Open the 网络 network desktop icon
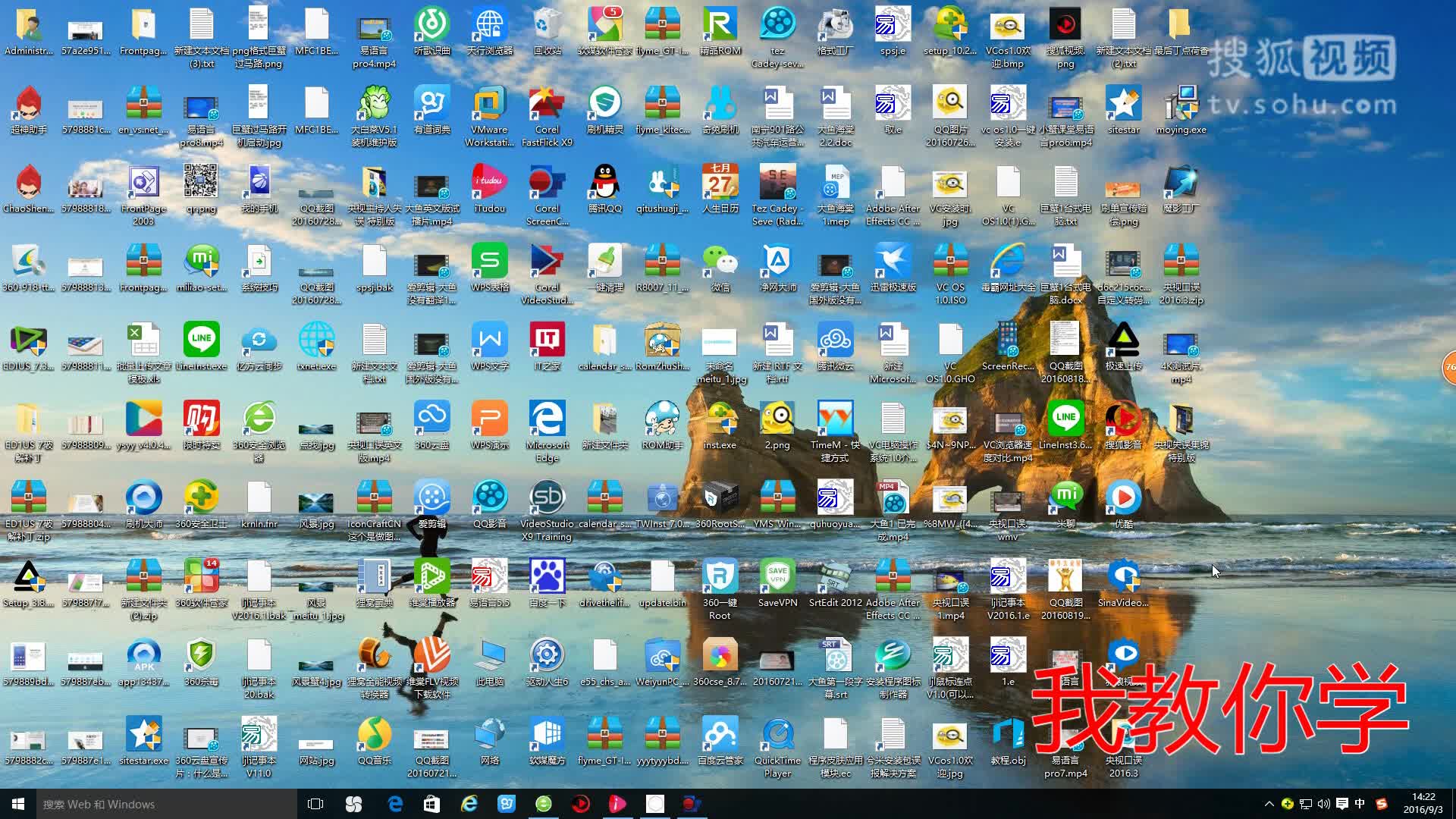1456x819 pixels. point(489,741)
